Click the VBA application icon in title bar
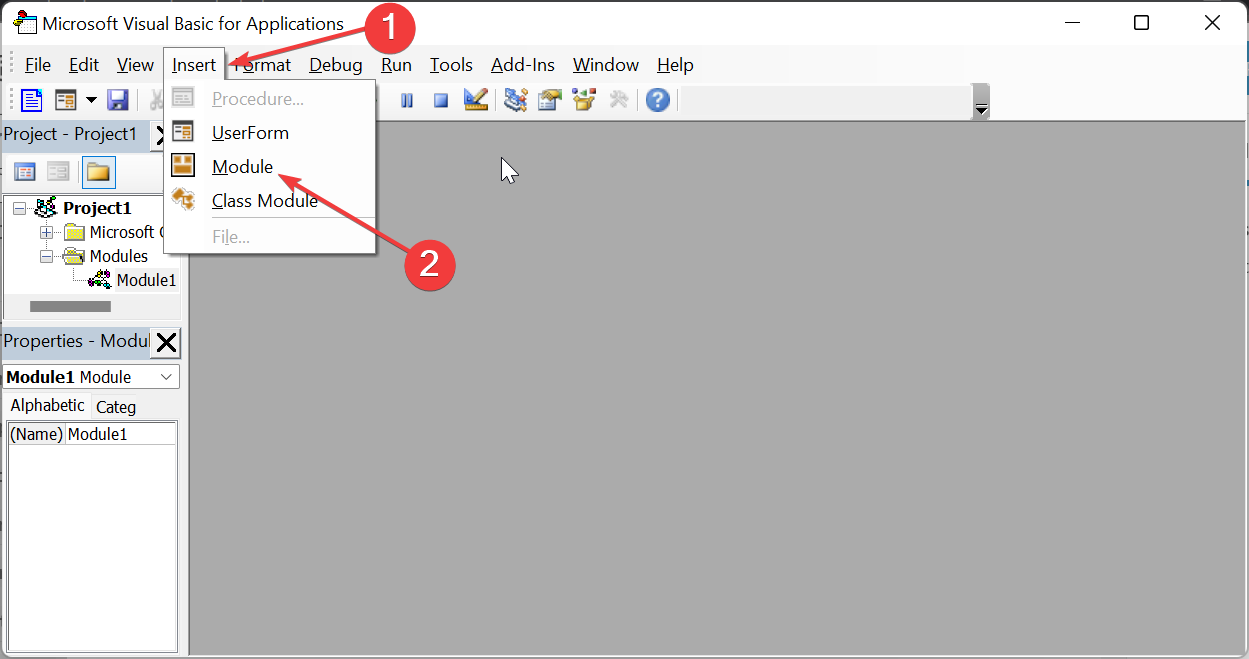This screenshot has height=659, width=1249. coord(24,22)
